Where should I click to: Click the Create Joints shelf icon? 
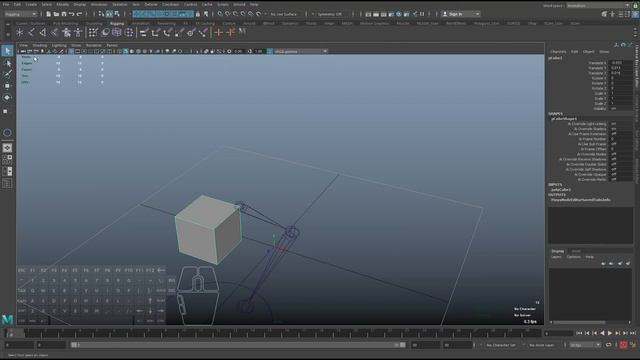(31, 32)
